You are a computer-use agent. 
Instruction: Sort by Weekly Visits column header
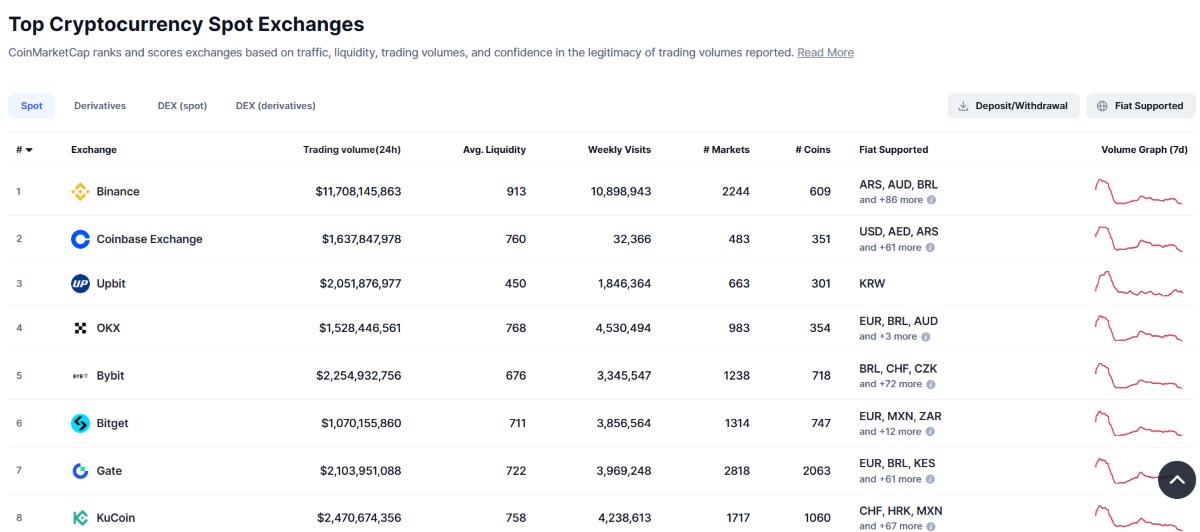619,150
